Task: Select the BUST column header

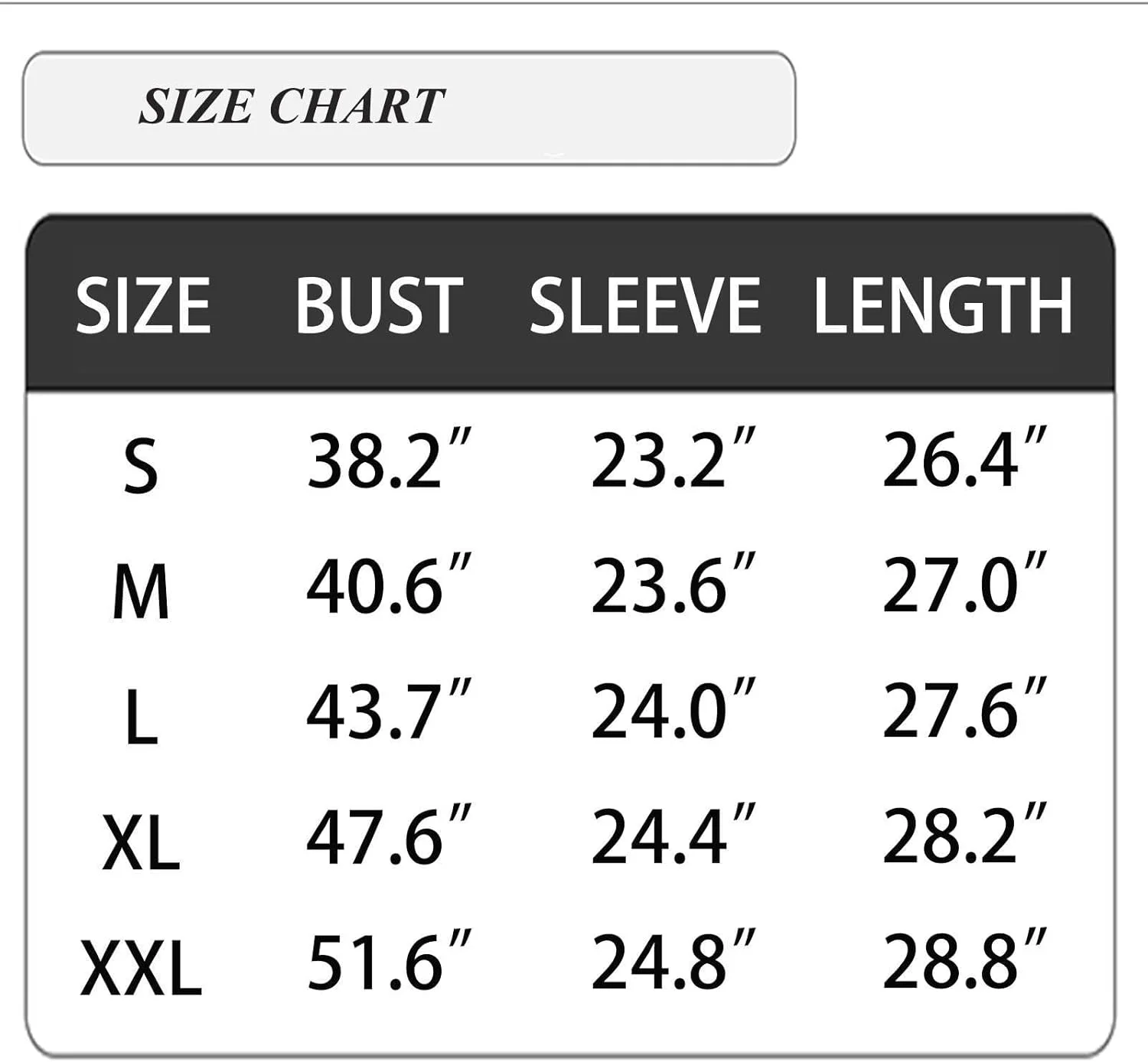Action: (380, 306)
